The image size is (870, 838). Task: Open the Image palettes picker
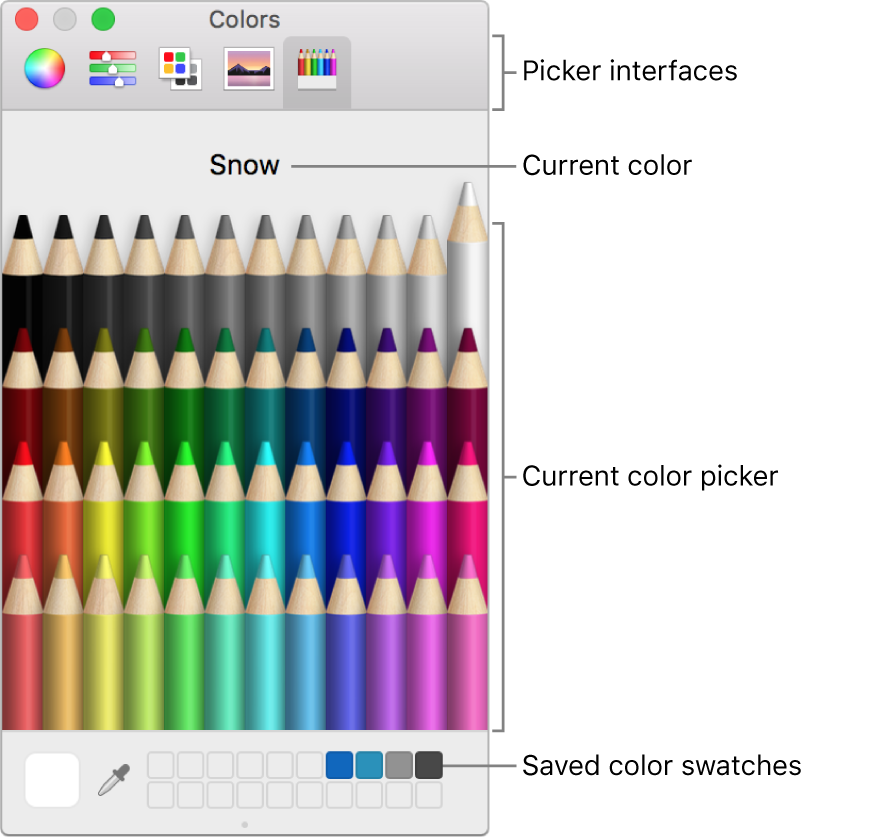pos(247,70)
